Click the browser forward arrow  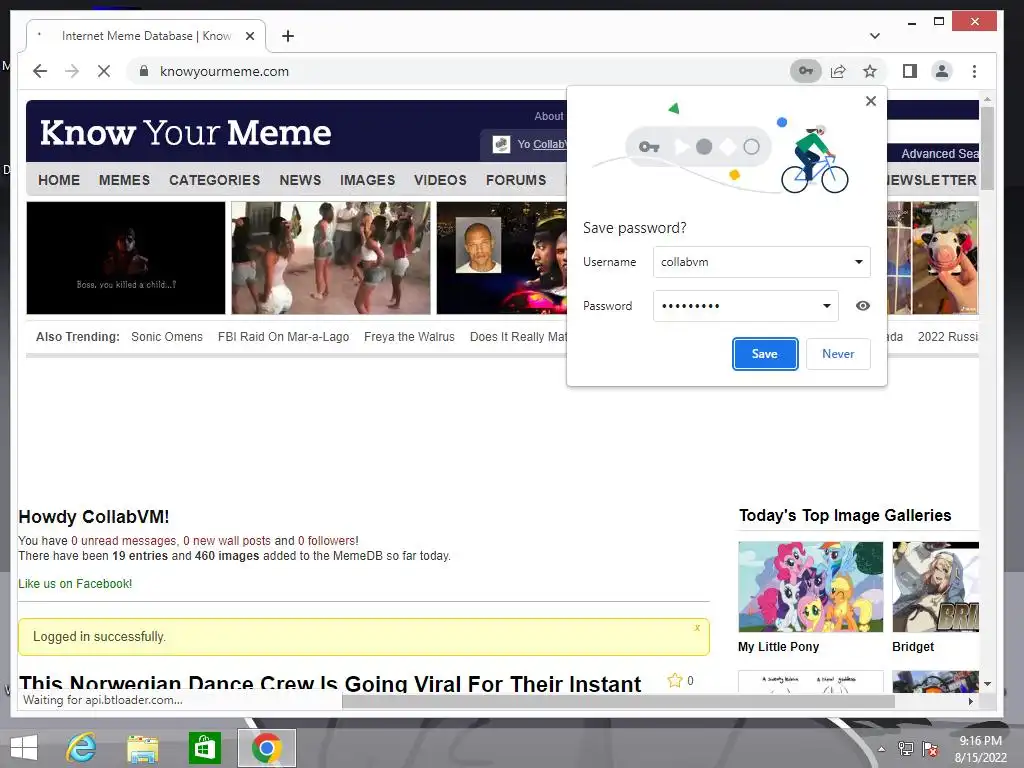[72, 71]
